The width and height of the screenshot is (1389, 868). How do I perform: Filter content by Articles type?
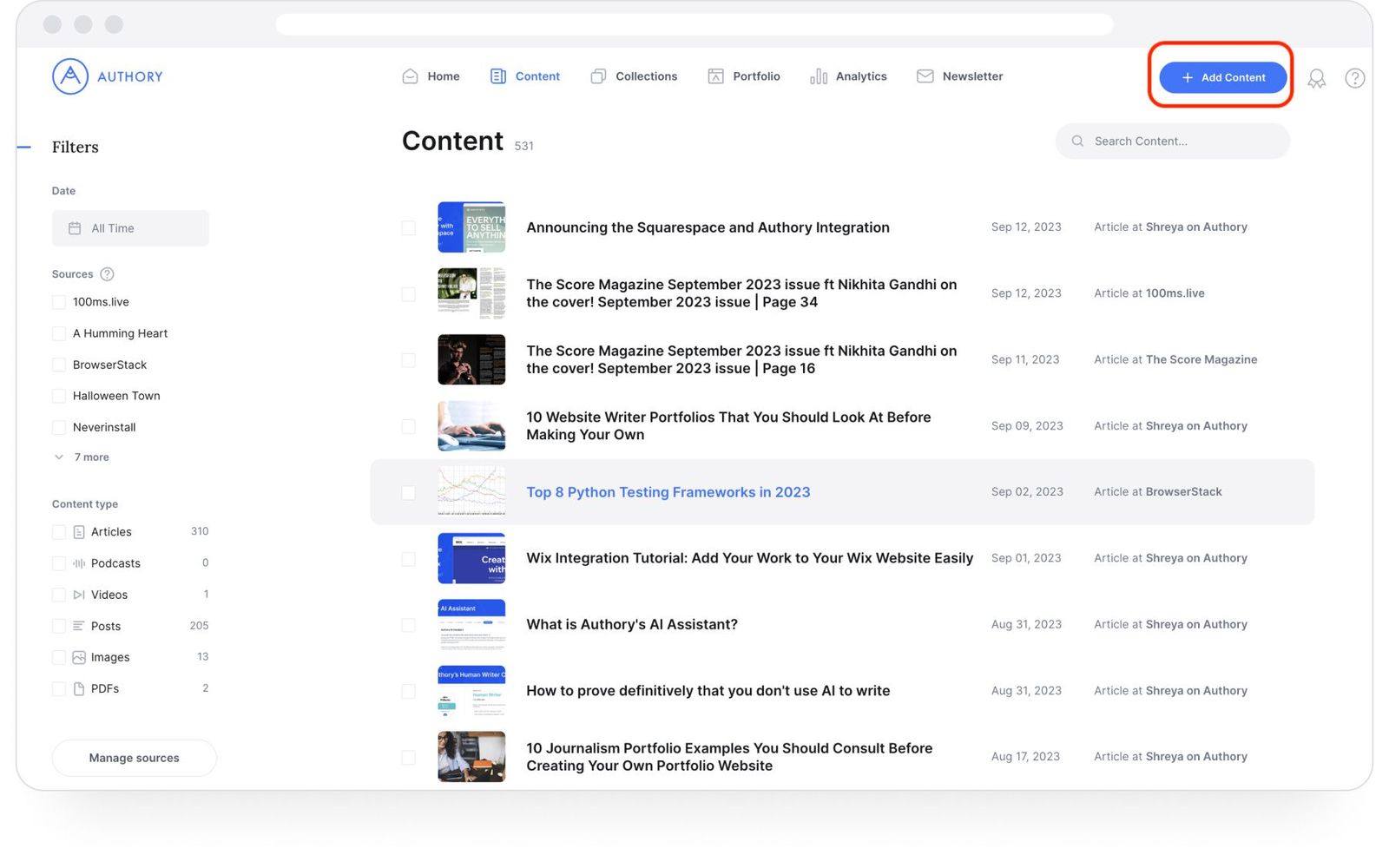click(58, 531)
